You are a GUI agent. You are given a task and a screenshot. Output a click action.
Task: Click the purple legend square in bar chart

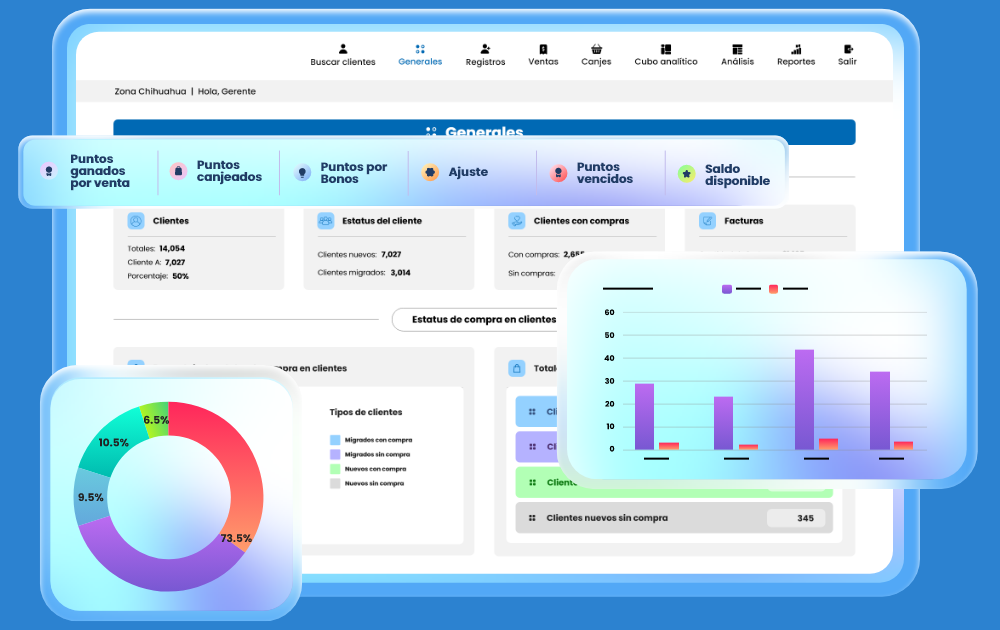pos(726,289)
